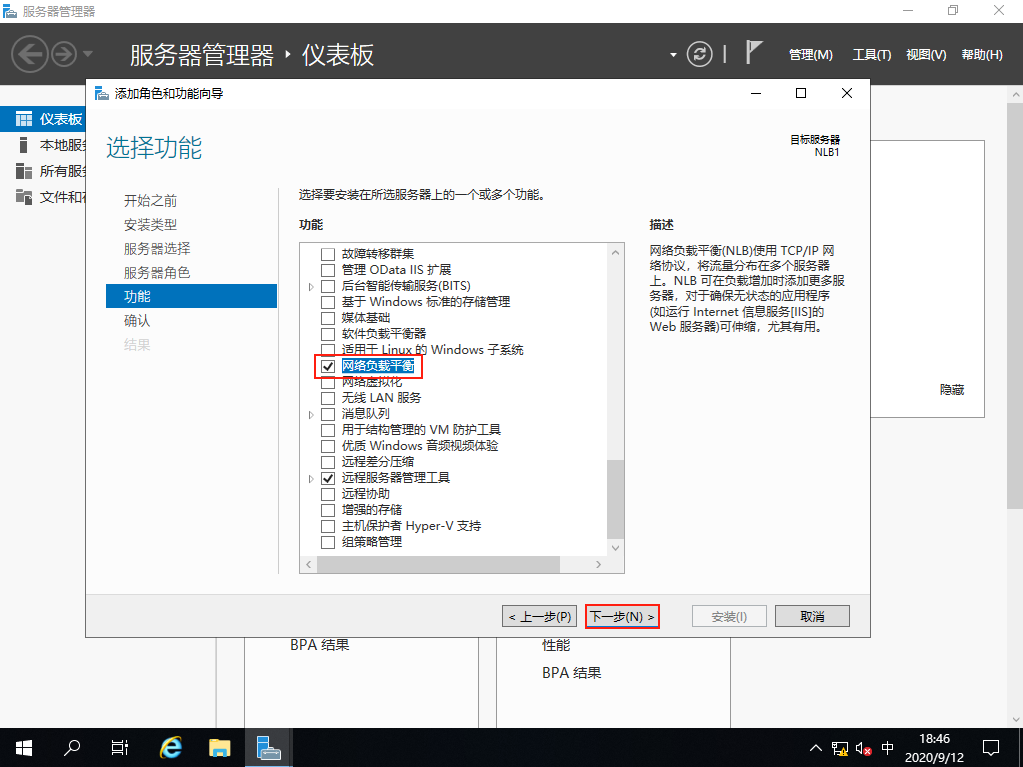The width and height of the screenshot is (1023, 767).
Task: Click the network status tray icon
Action: [840, 749]
